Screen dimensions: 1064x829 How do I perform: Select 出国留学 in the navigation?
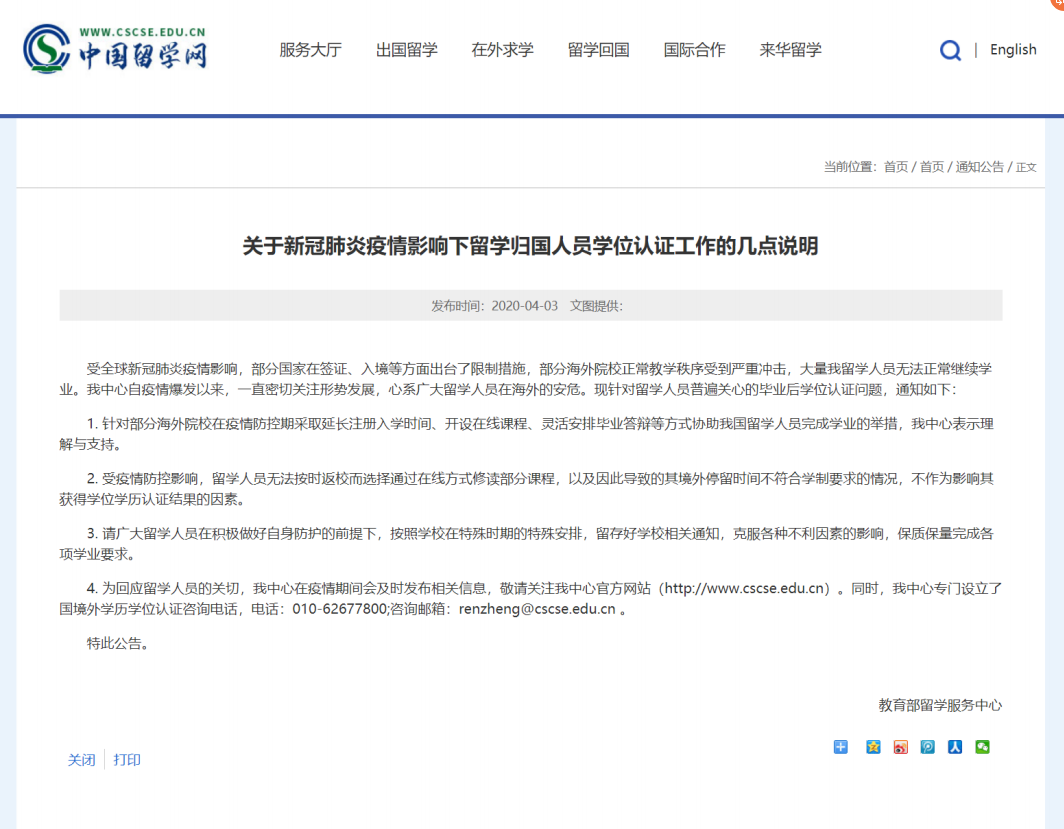(406, 50)
